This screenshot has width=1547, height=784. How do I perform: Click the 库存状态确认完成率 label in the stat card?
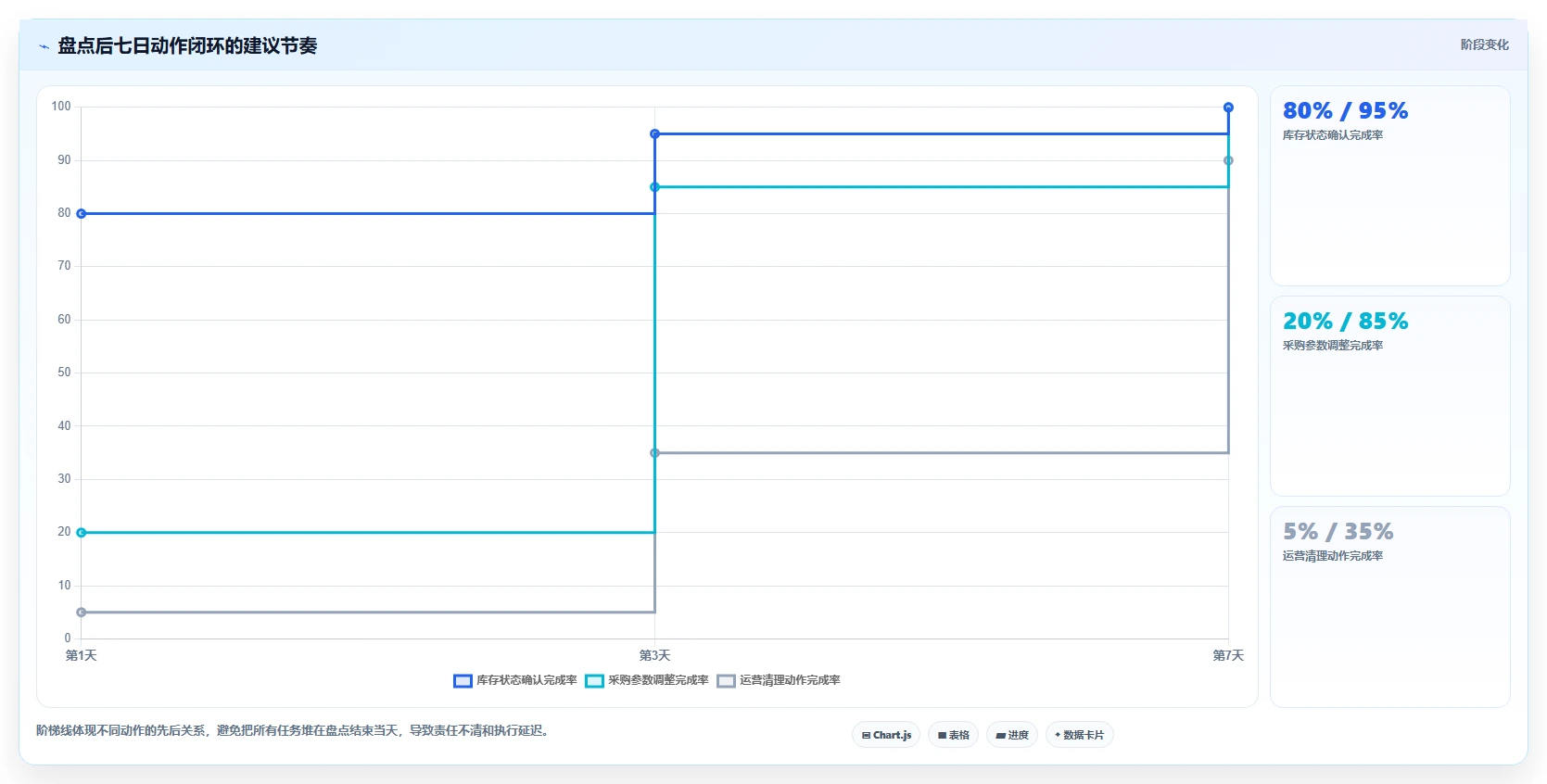[x=1333, y=135]
